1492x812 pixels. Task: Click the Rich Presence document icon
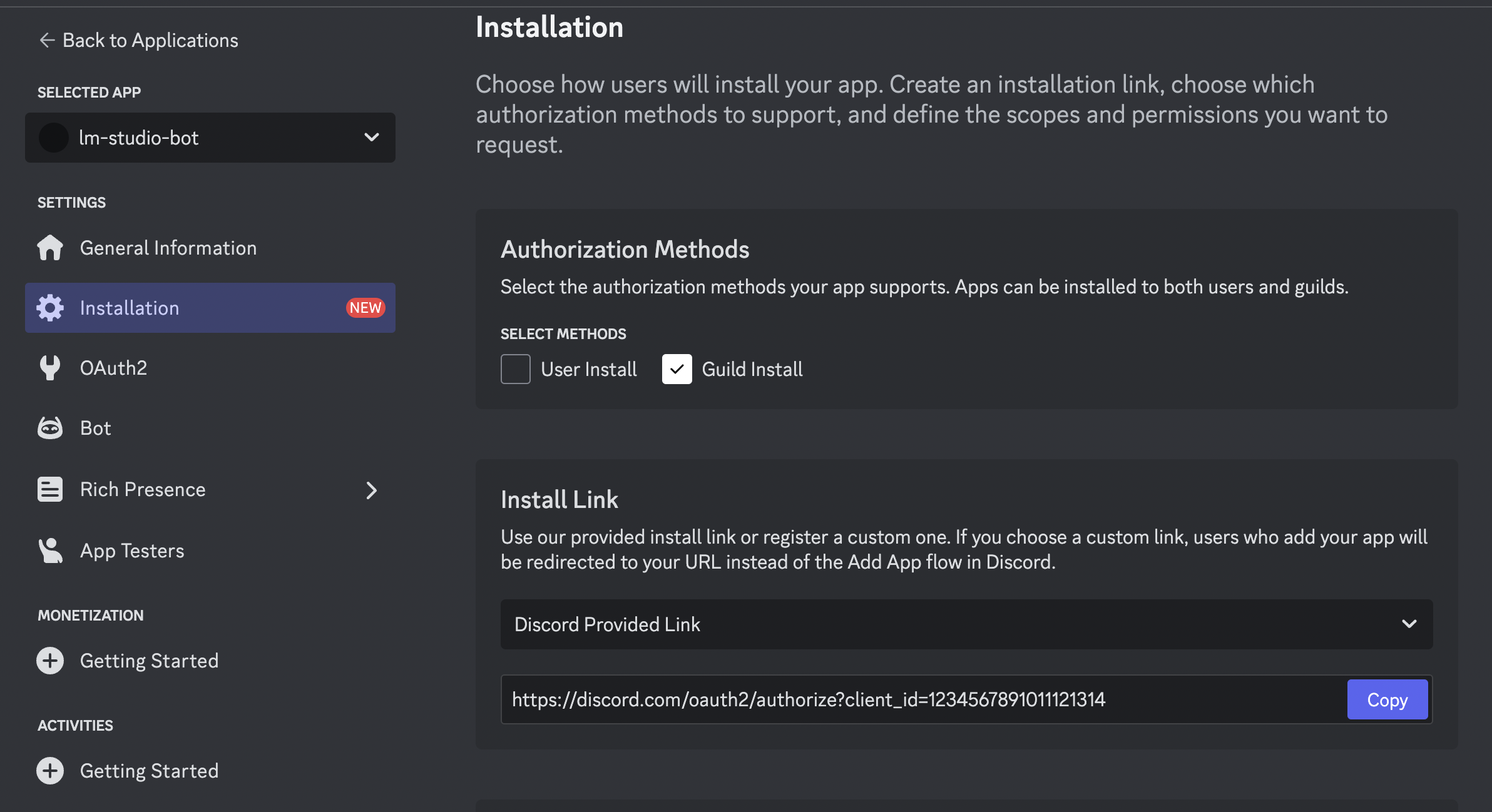[51, 489]
